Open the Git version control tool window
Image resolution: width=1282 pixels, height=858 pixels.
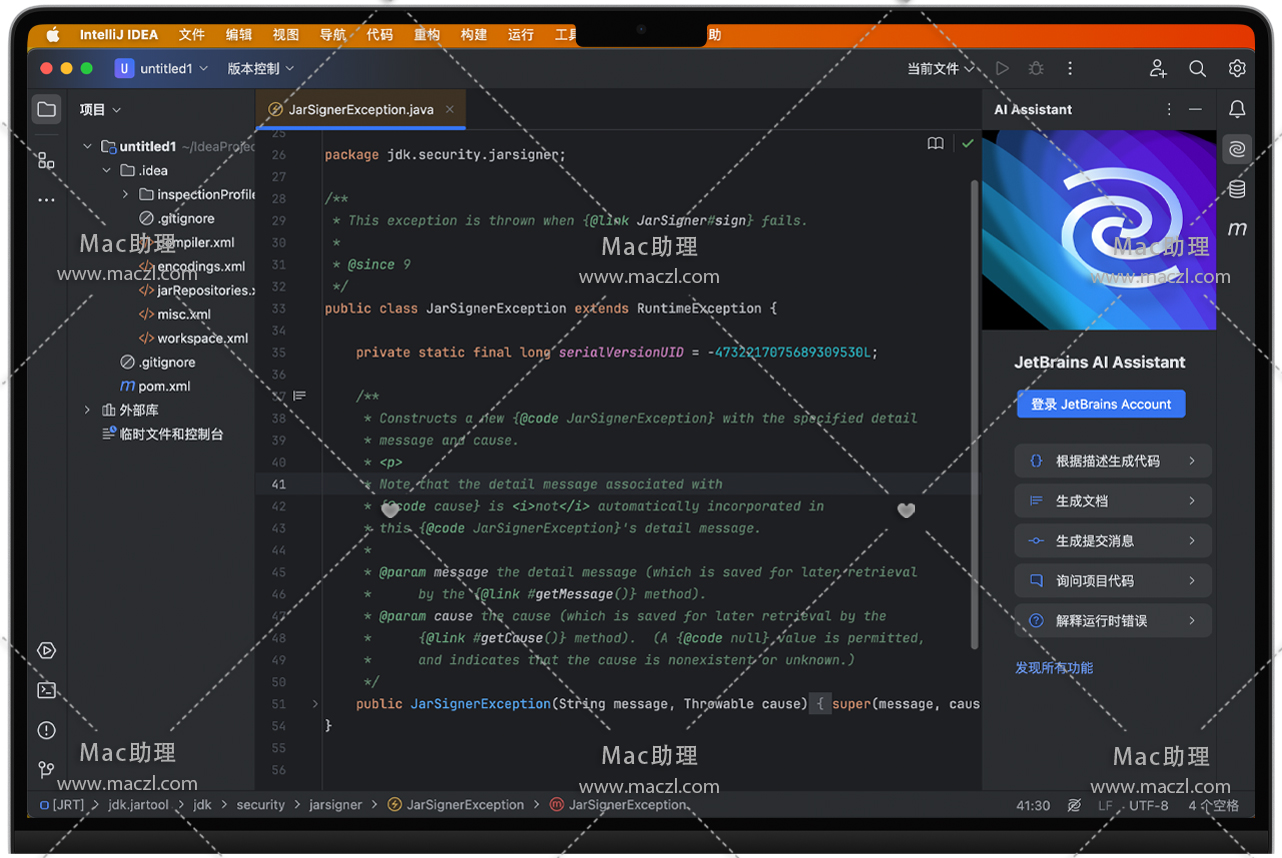(46, 769)
